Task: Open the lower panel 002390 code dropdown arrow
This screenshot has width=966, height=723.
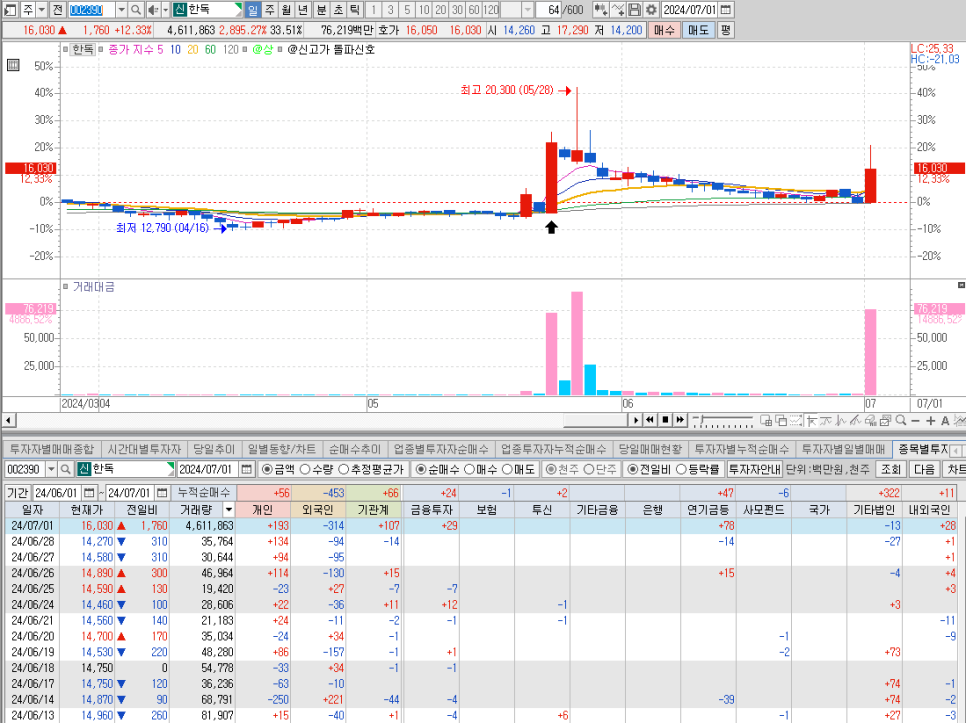Action: tap(51, 469)
